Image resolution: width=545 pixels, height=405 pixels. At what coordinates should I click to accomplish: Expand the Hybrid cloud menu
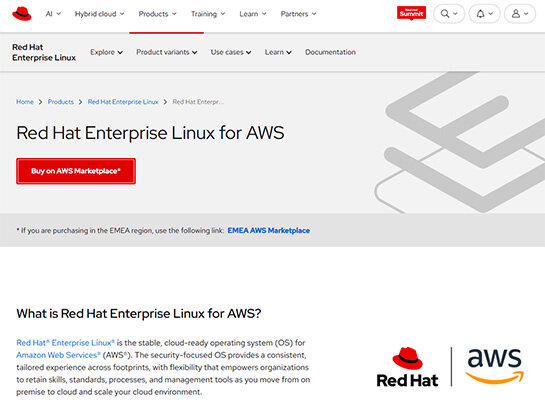tap(99, 14)
